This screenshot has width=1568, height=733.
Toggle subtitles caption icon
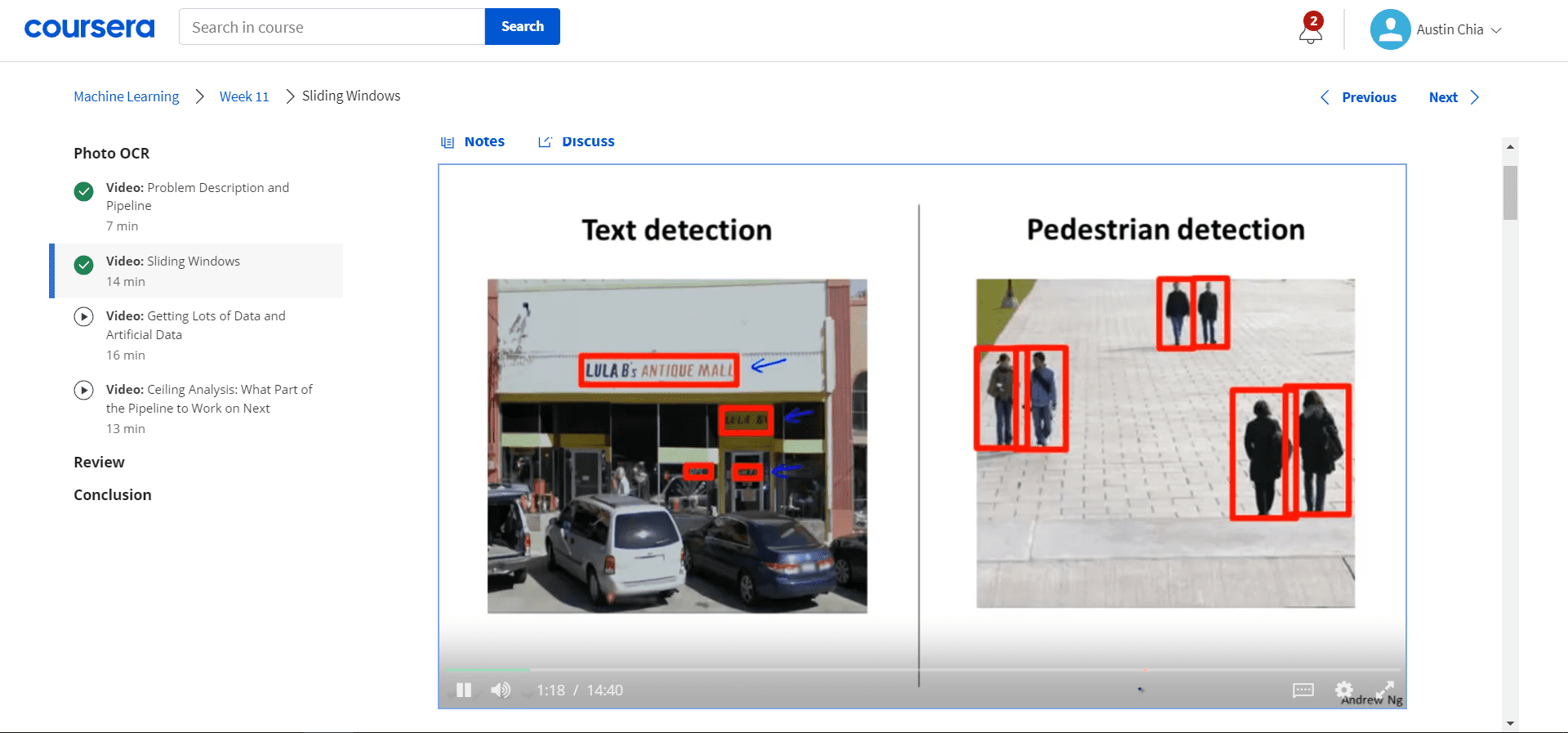click(1303, 691)
